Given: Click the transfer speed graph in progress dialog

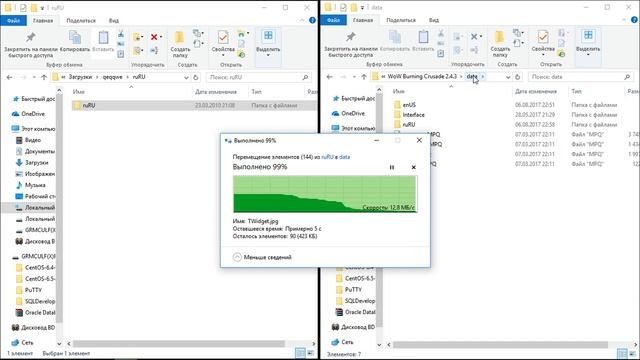Looking at the screenshot, I should [x=325, y=194].
